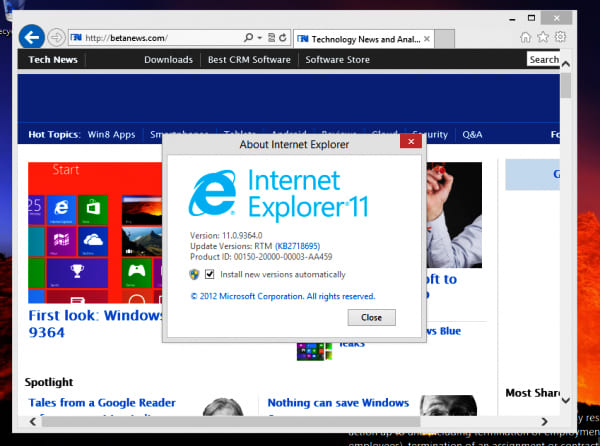Open the Q&A hot topic link
This screenshot has height=446, width=600.
pos(472,135)
